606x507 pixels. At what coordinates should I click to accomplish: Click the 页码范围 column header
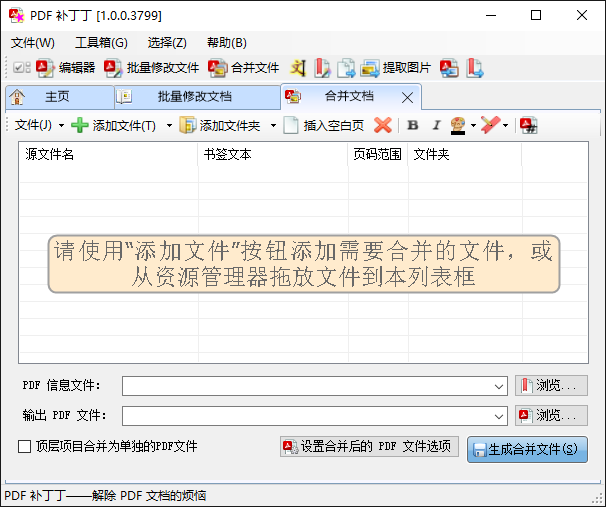(x=378, y=155)
